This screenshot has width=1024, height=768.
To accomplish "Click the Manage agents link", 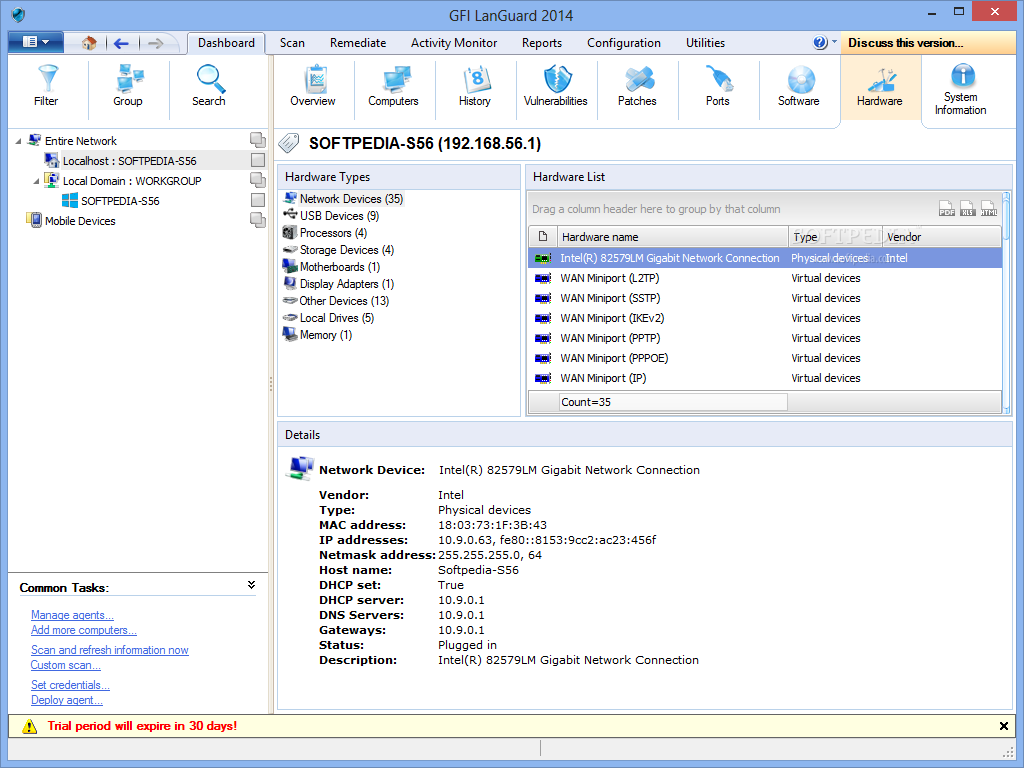I will point(72,615).
